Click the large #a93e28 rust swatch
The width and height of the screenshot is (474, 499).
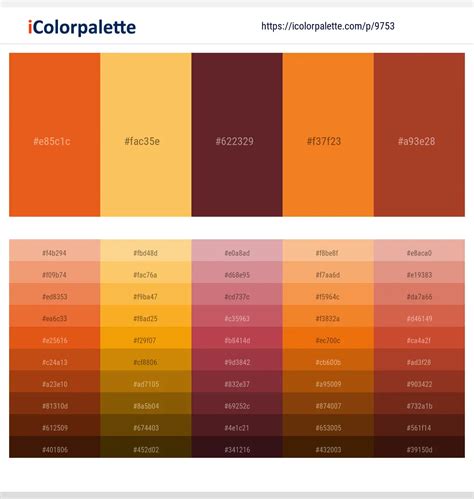(x=419, y=135)
